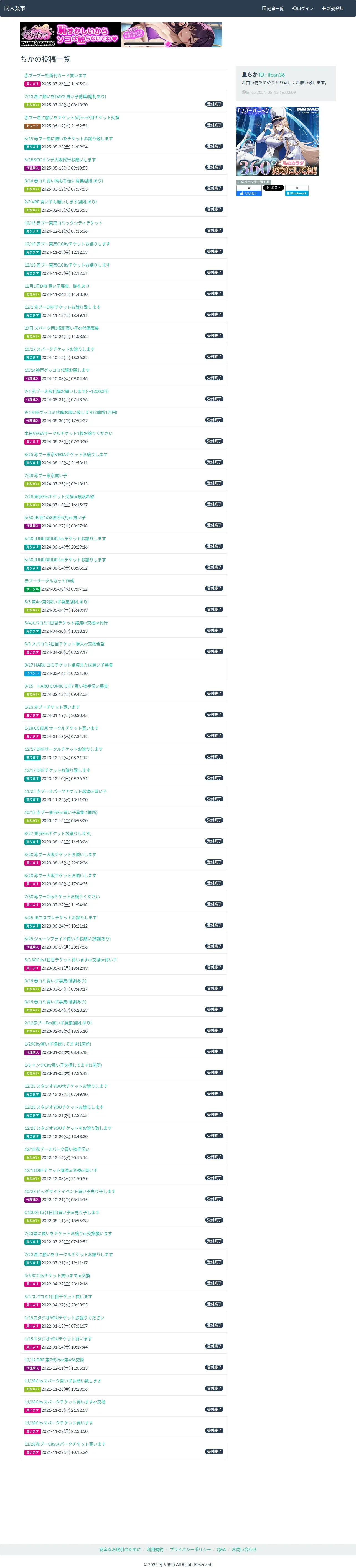Screen dimensions: 356x1568
Task: Click the トレード tag label
Action: pos(32,126)
